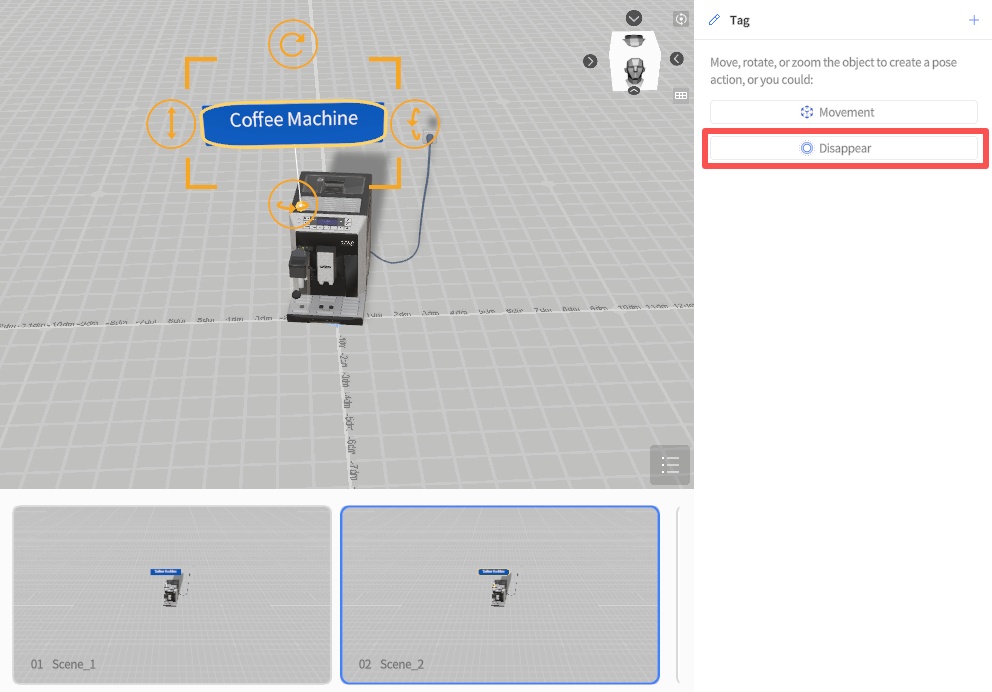Click the Disappear action button
Viewport: 992px width, 692px height.
(843, 148)
